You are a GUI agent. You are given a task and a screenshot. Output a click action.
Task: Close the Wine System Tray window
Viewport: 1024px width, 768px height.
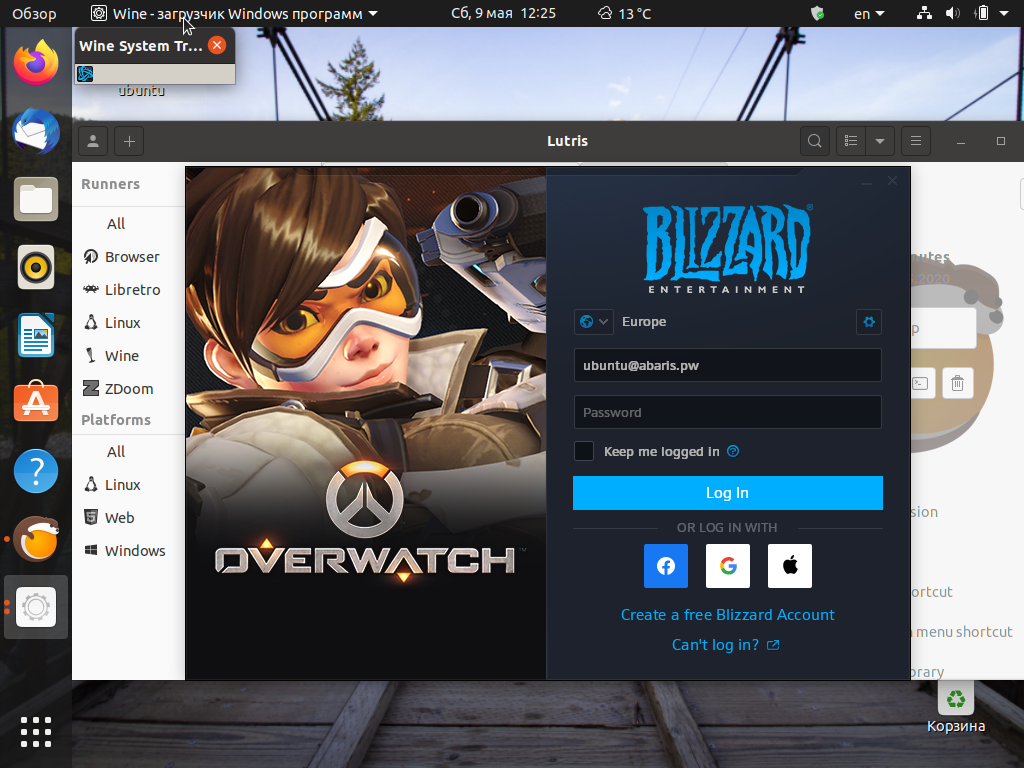pyautogui.click(x=217, y=45)
